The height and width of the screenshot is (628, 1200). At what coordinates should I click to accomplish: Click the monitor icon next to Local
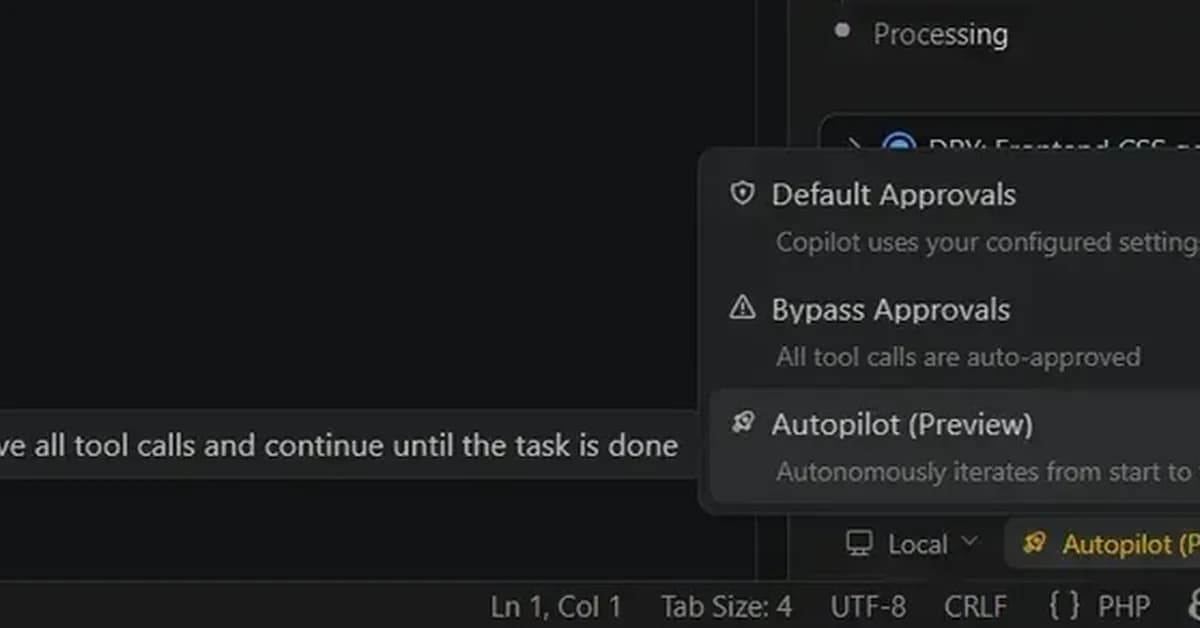(x=858, y=544)
